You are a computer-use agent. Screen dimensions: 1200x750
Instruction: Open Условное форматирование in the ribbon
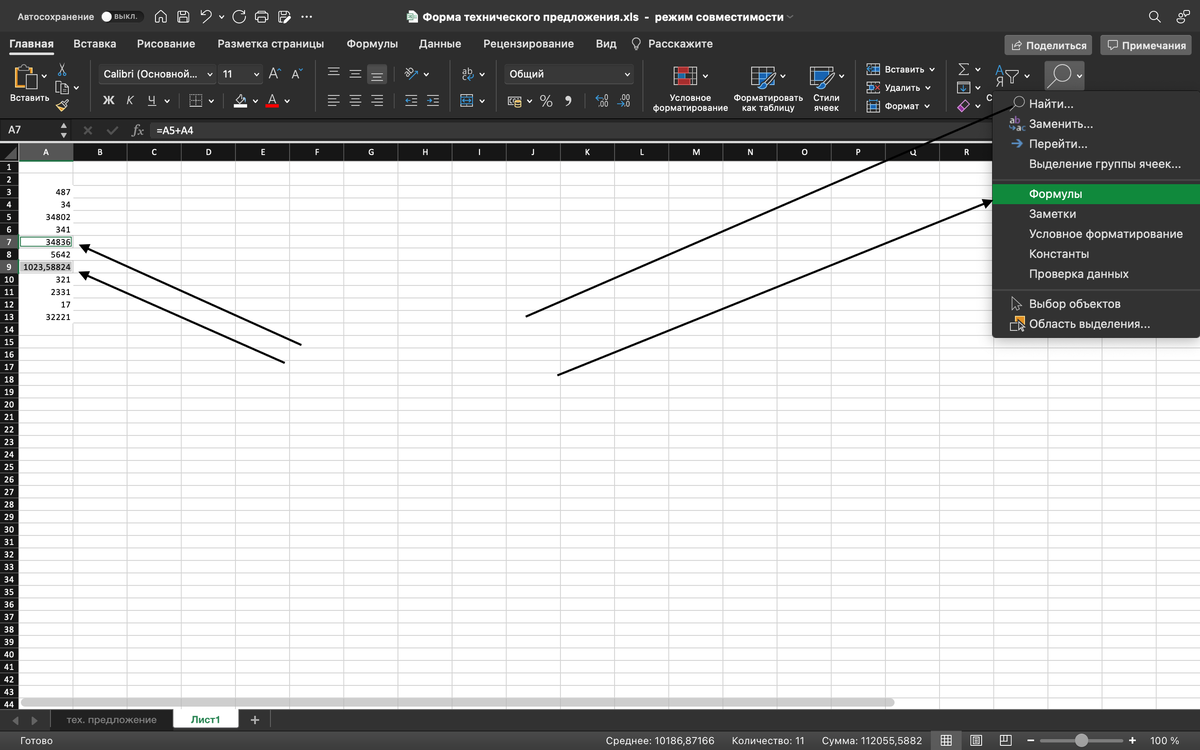click(690, 88)
